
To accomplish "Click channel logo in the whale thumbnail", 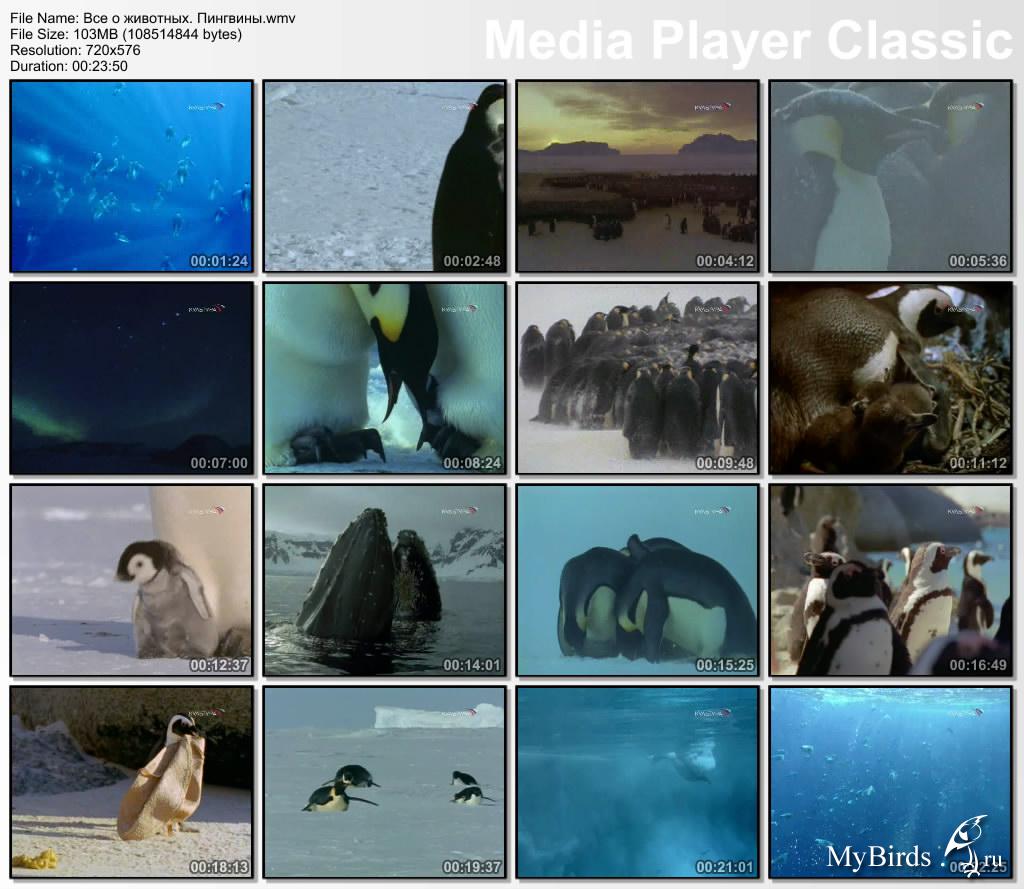I will [x=459, y=511].
